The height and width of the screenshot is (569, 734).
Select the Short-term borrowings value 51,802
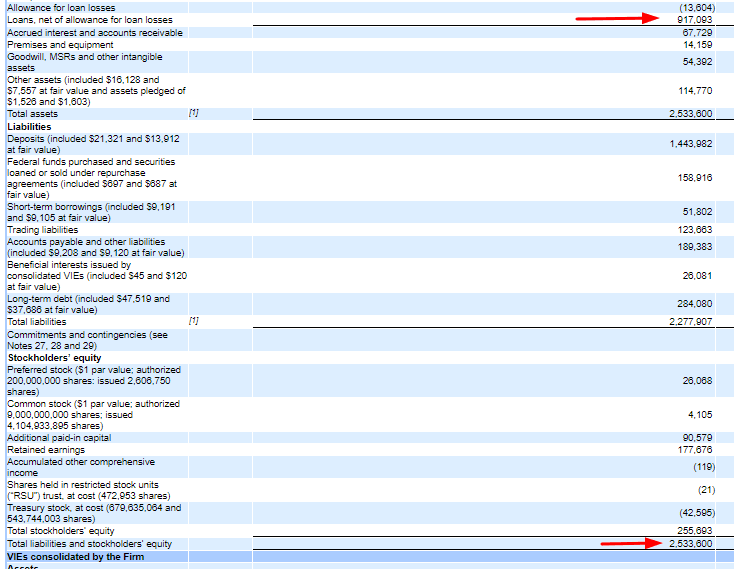click(x=696, y=212)
